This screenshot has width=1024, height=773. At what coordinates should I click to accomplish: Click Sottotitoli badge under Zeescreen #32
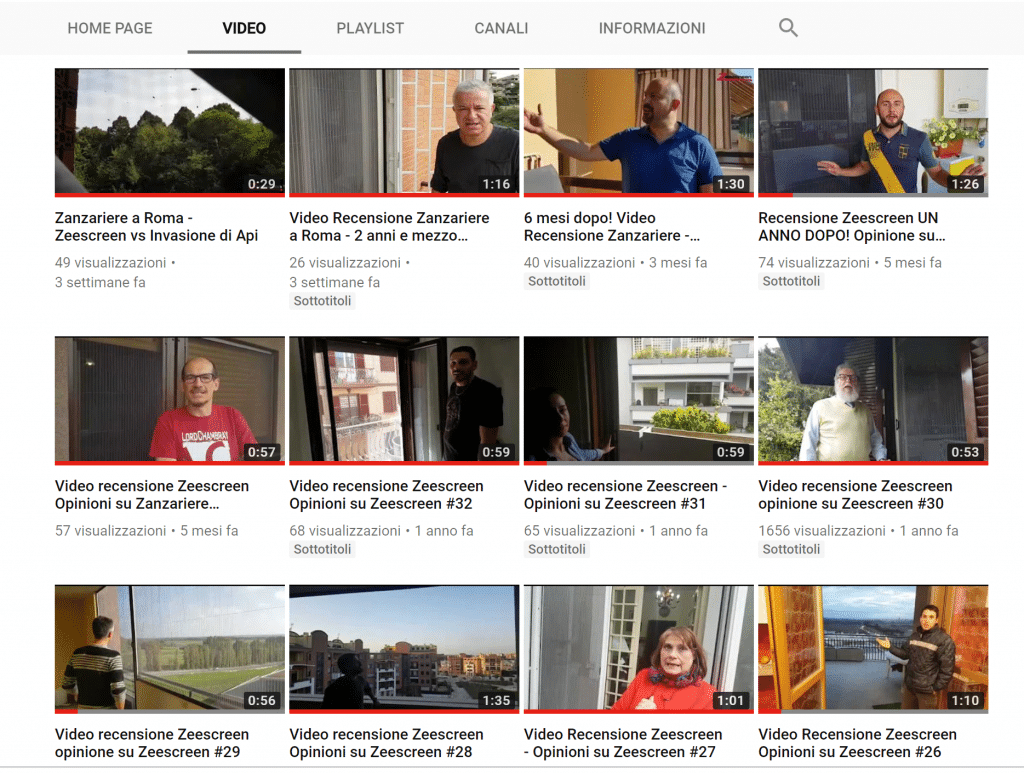click(x=323, y=550)
